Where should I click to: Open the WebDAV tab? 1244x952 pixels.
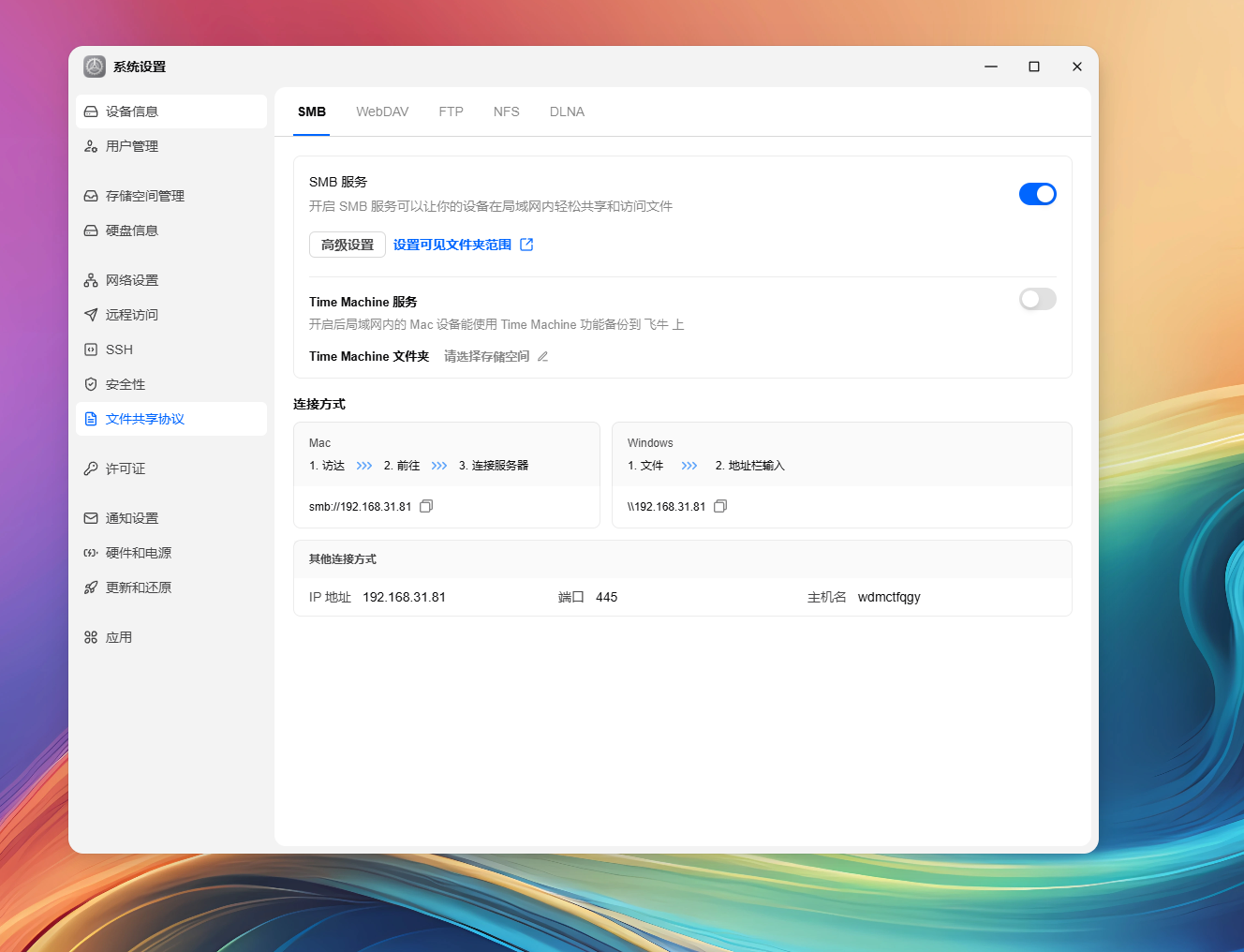382,112
